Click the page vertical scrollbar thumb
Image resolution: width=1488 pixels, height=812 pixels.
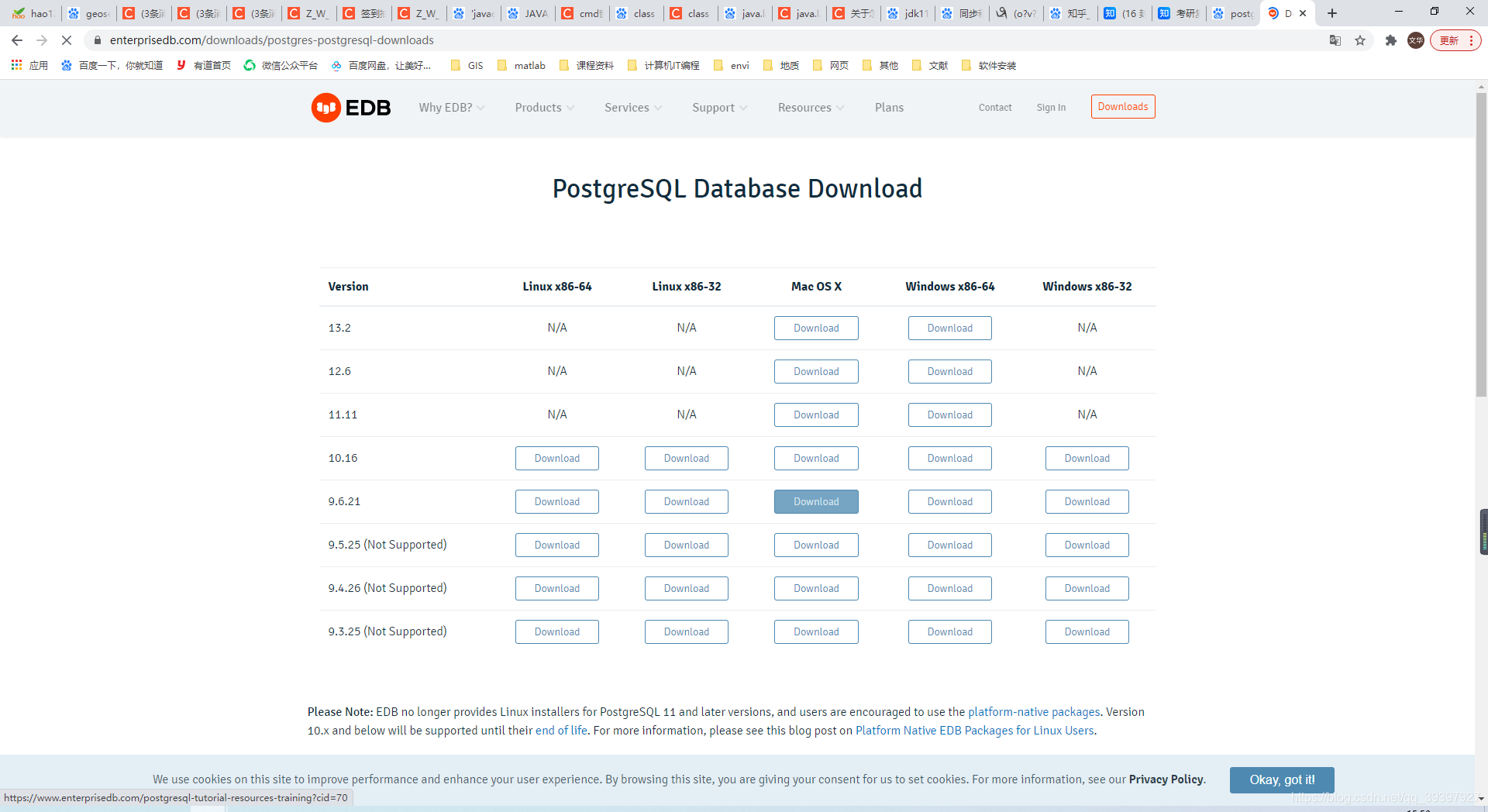pyautogui.click(x=1481, y=244)
